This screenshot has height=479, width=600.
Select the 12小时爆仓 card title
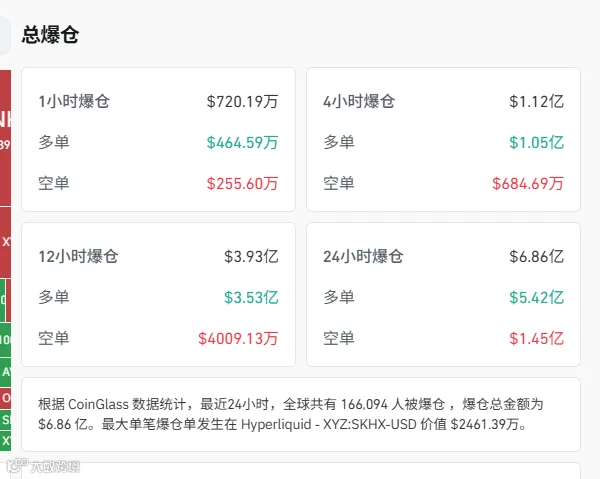tap(78, 256)
